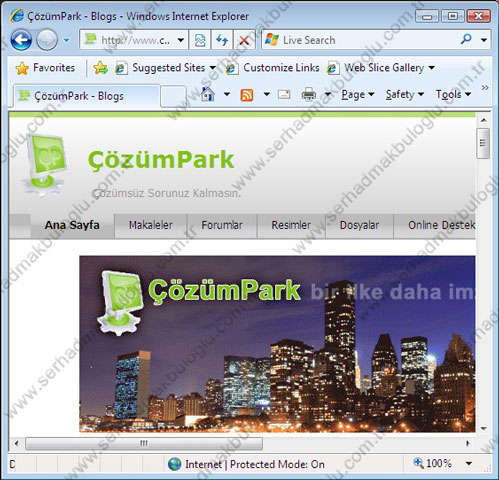Open the Tools menu
Viewport: 499px width, 480px height.
(x=453, y=95)
